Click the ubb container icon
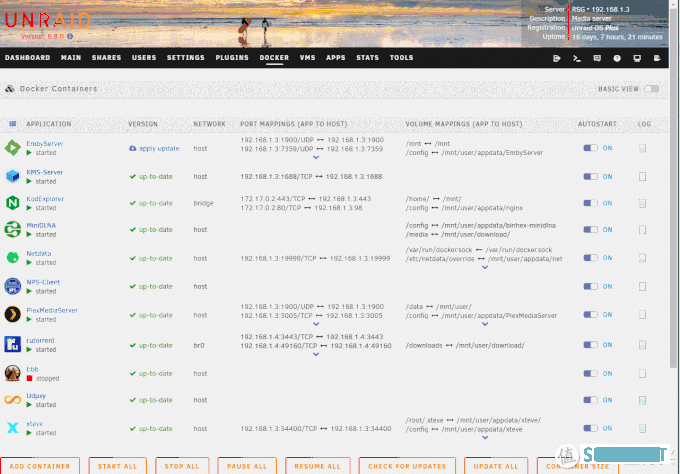This screenshot has width=680, height=474. point(13,373)
